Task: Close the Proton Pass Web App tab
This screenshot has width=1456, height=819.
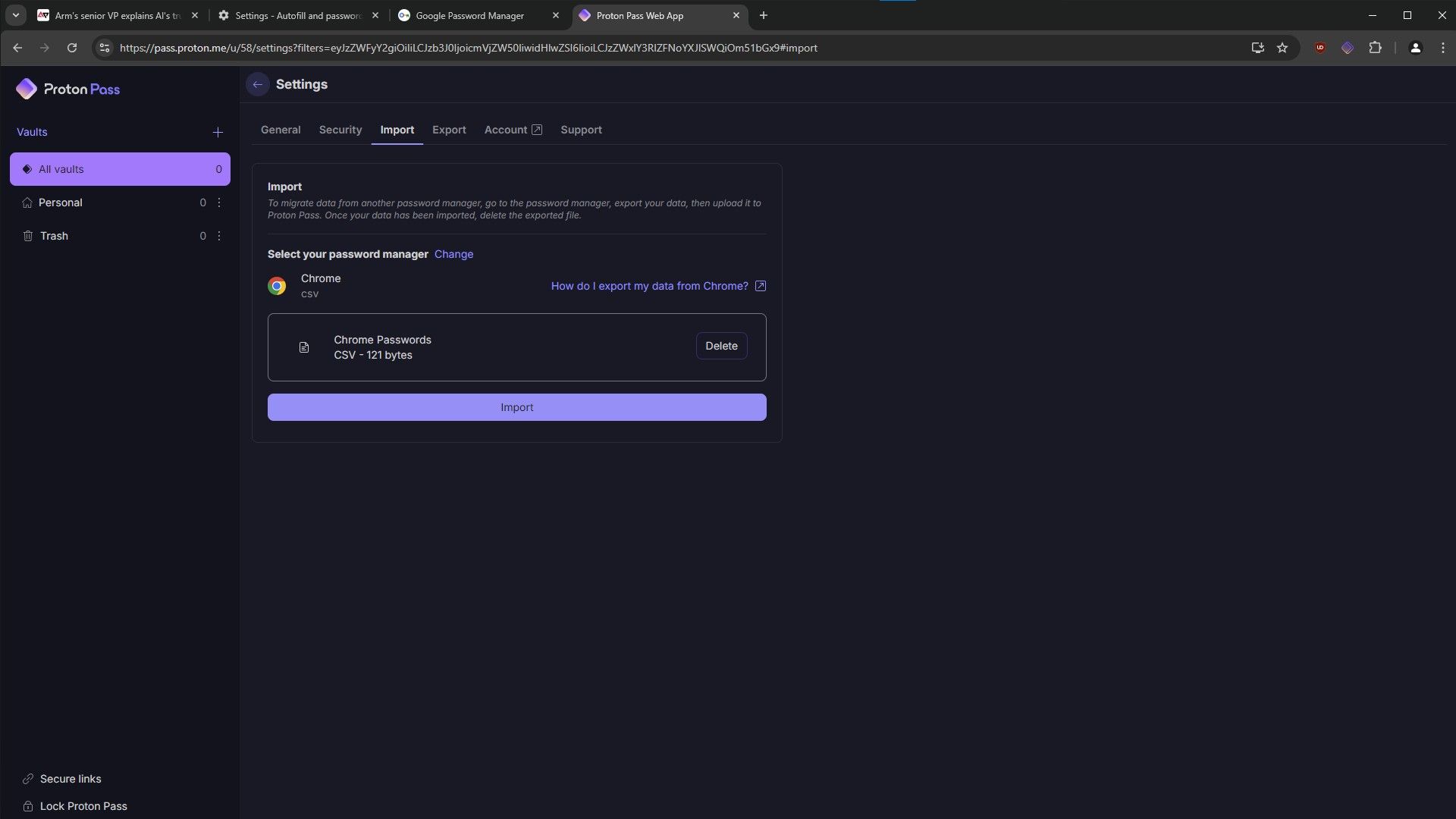Action: (736, 15)
